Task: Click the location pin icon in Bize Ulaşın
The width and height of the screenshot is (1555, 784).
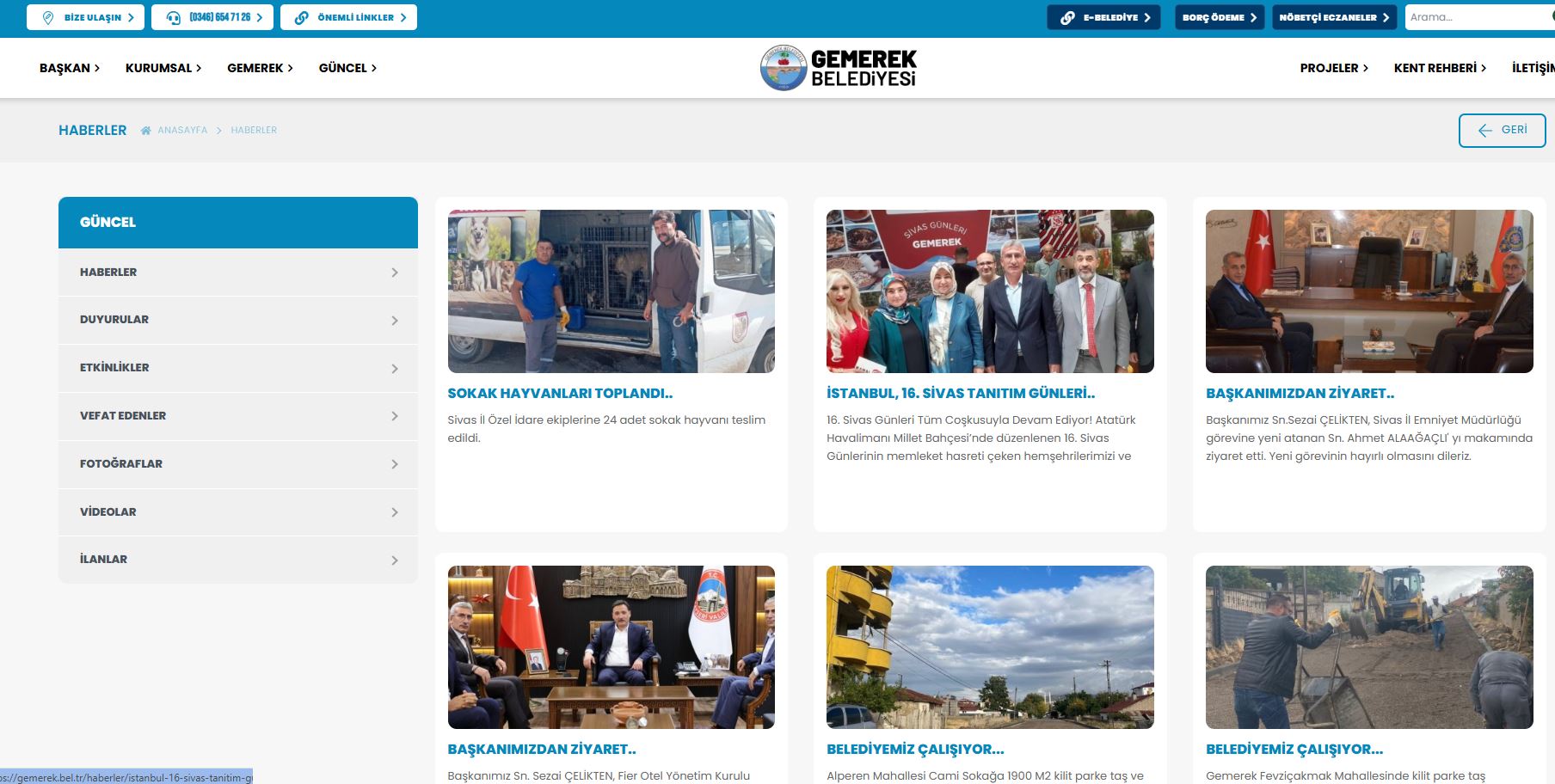Action: 48,17
